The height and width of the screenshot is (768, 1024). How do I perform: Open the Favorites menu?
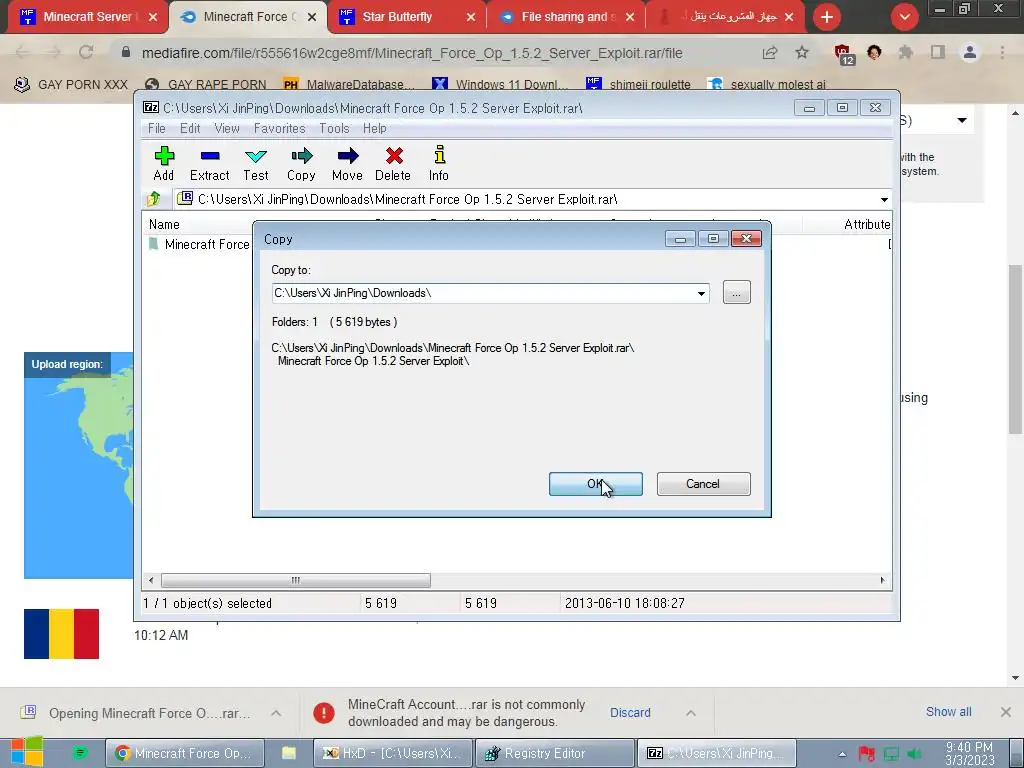pos(280,129)
